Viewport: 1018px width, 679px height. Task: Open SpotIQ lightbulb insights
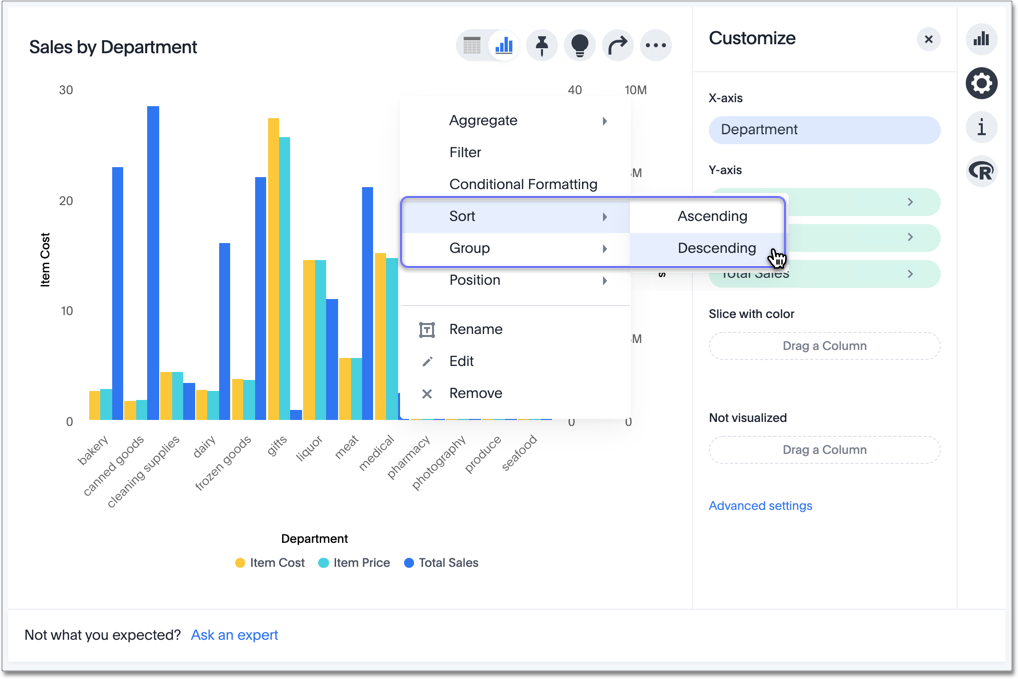tap(580, 45)
